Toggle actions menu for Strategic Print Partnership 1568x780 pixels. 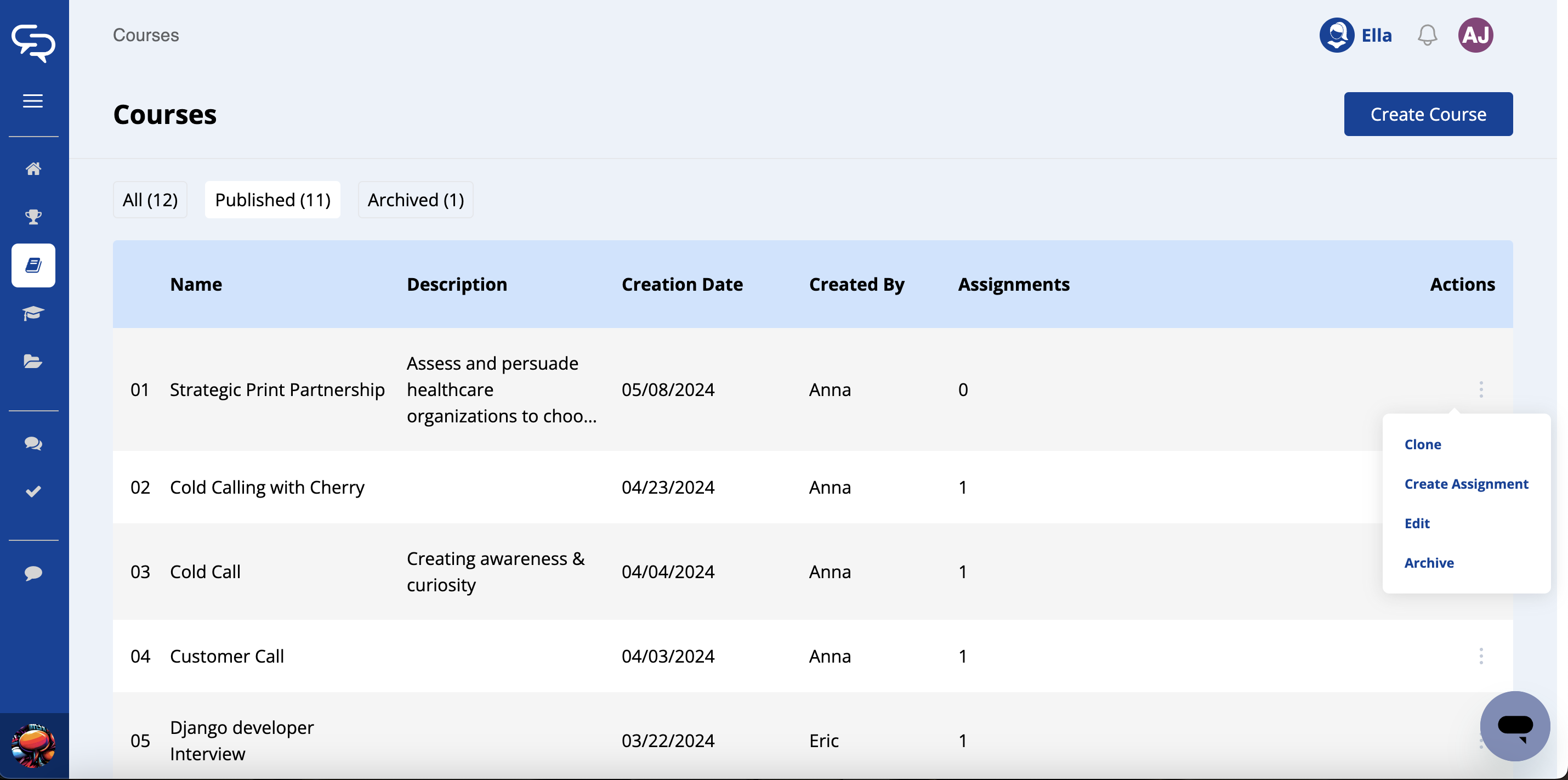coord(1481,389)
